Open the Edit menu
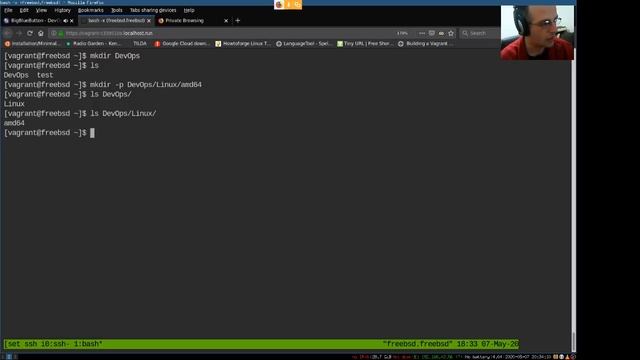Image resolution: width=640 pixels, height=360 pixels. 24,10
